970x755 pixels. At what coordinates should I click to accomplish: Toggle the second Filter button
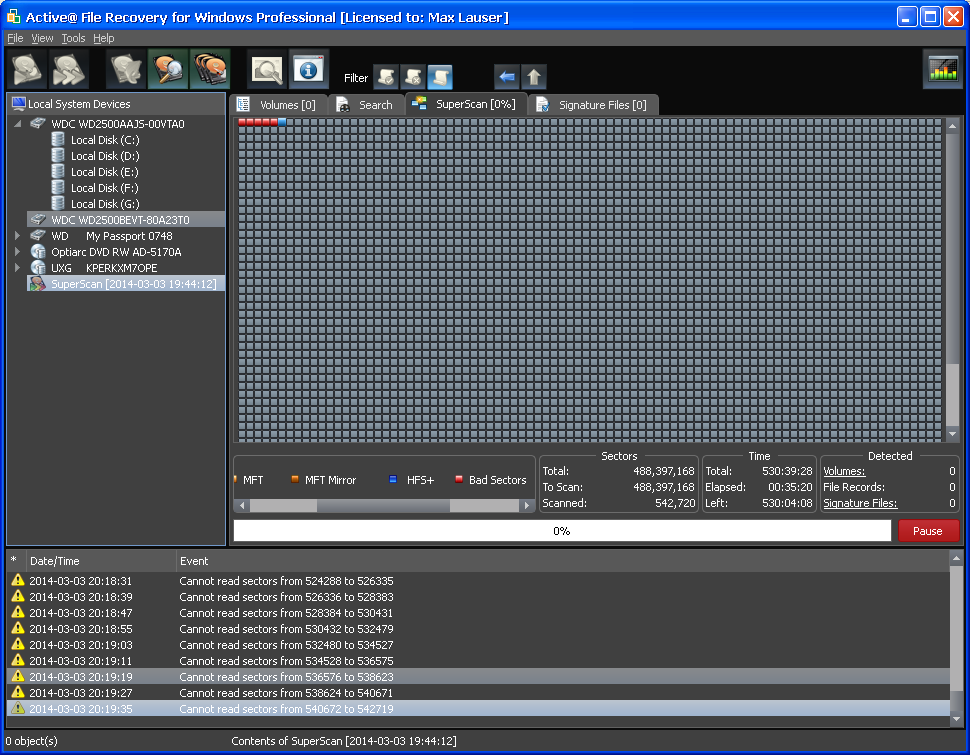point(412,77)
